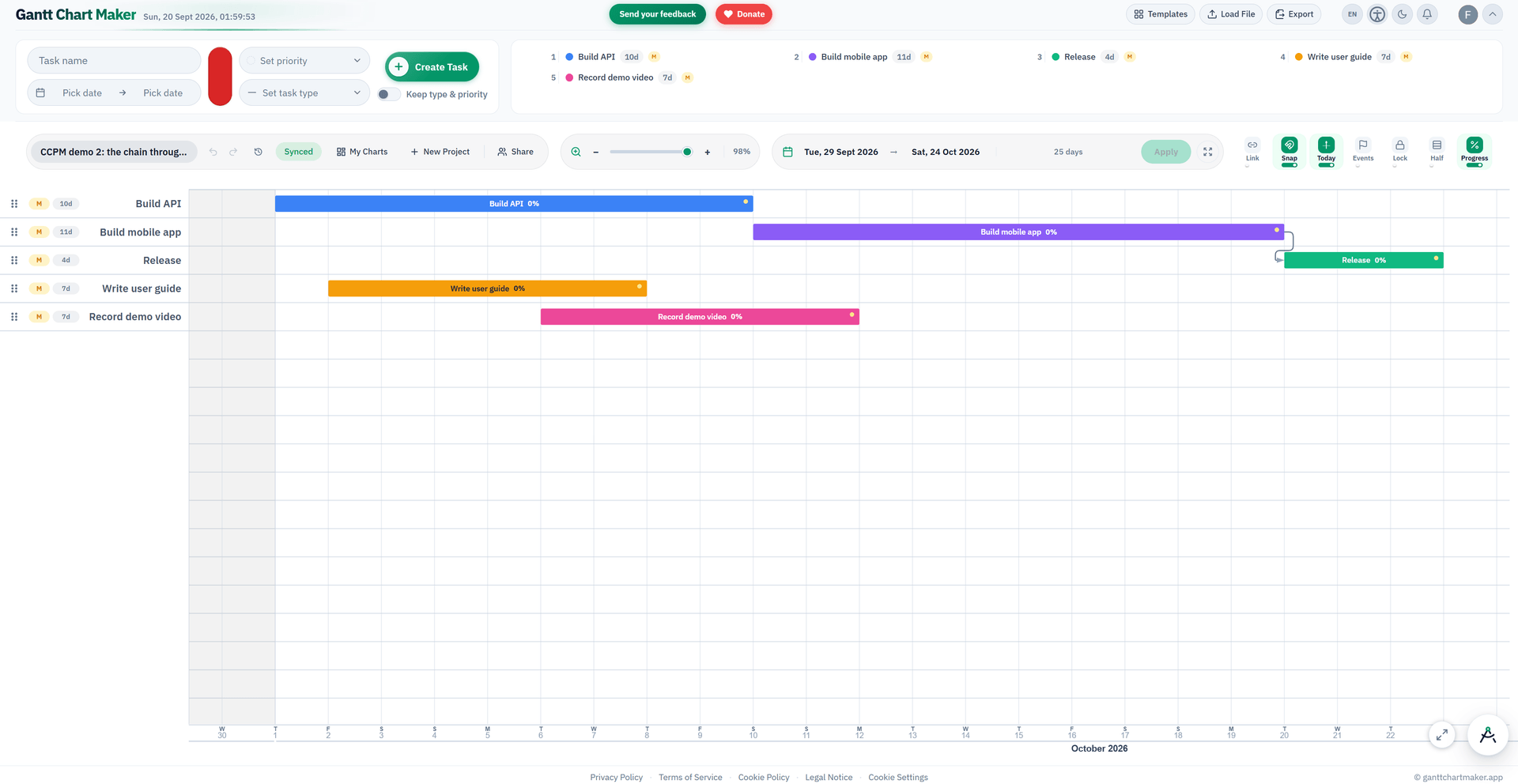
Task: Open the compass tool floating button
Action: pos(1487,735)
